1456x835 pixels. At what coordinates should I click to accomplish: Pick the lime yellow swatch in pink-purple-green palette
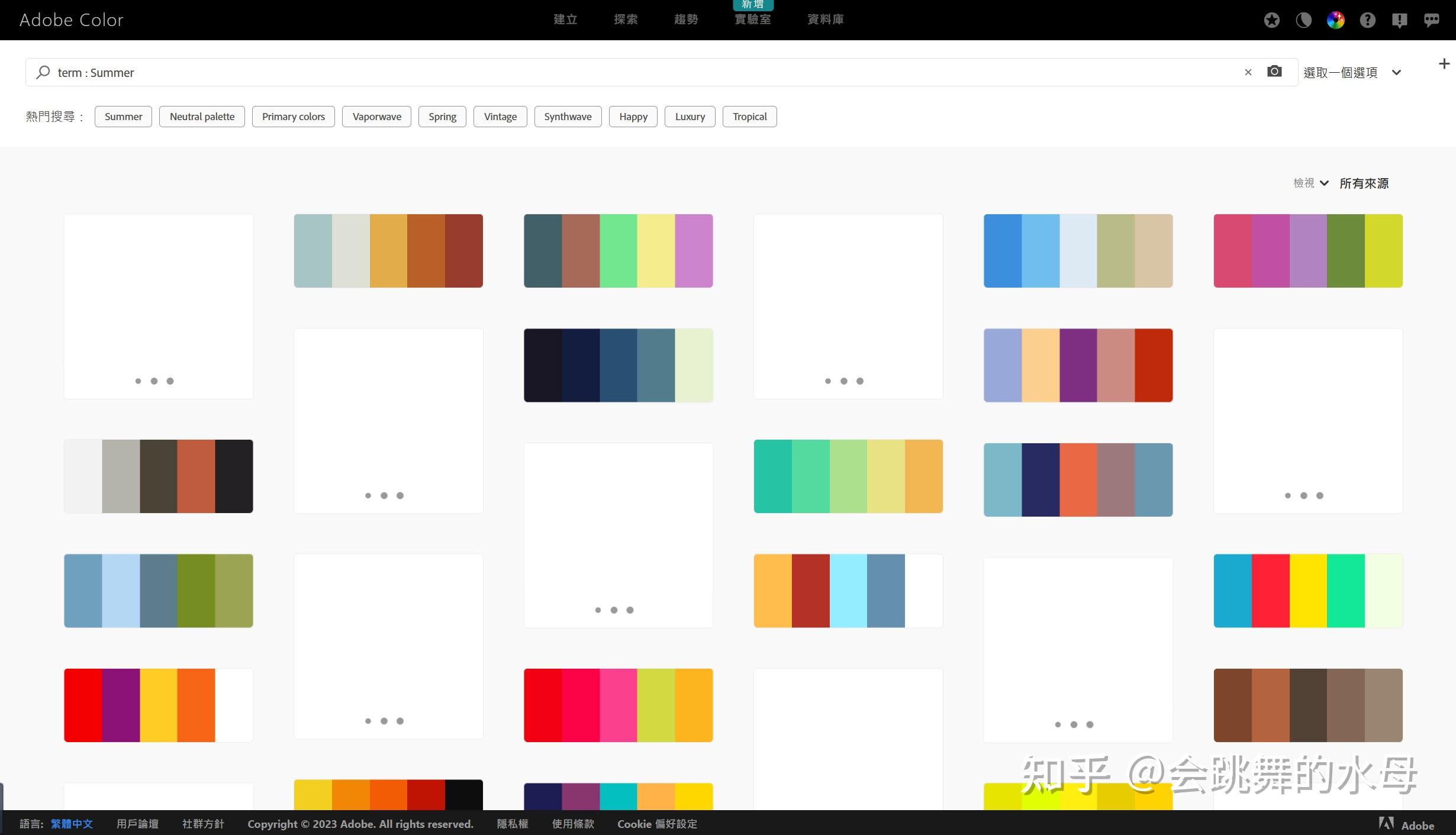point(1384,251)
